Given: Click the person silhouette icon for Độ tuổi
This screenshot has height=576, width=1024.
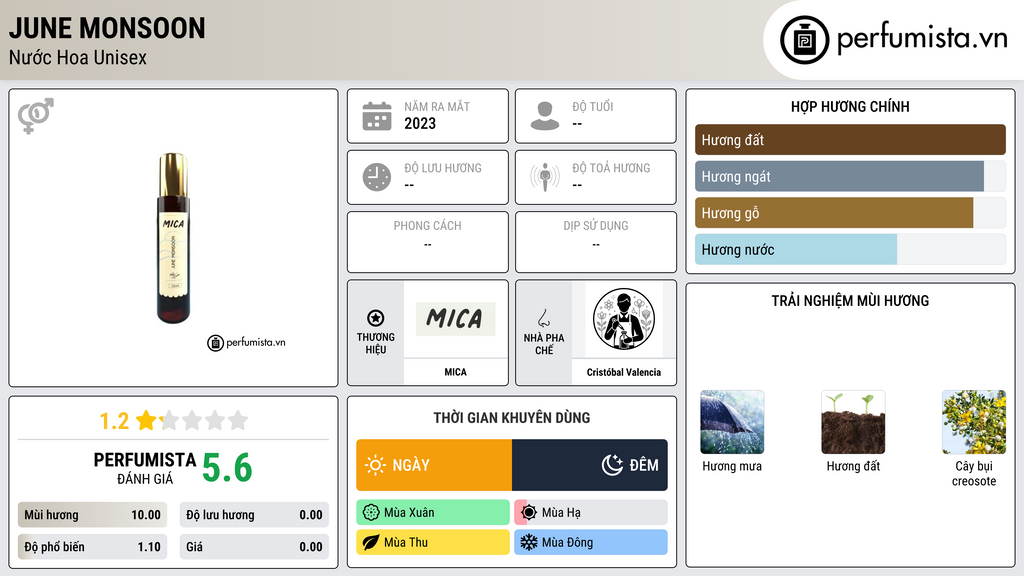Looking at the screenshot, I should click(x=545, y=116).
